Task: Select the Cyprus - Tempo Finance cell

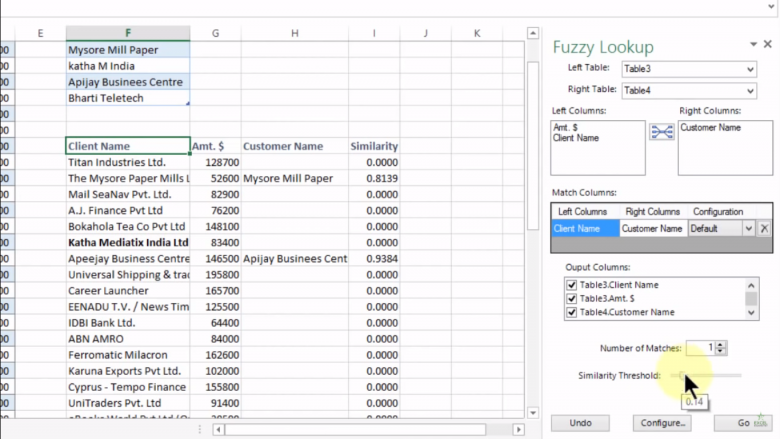Action: pos(128,387)
